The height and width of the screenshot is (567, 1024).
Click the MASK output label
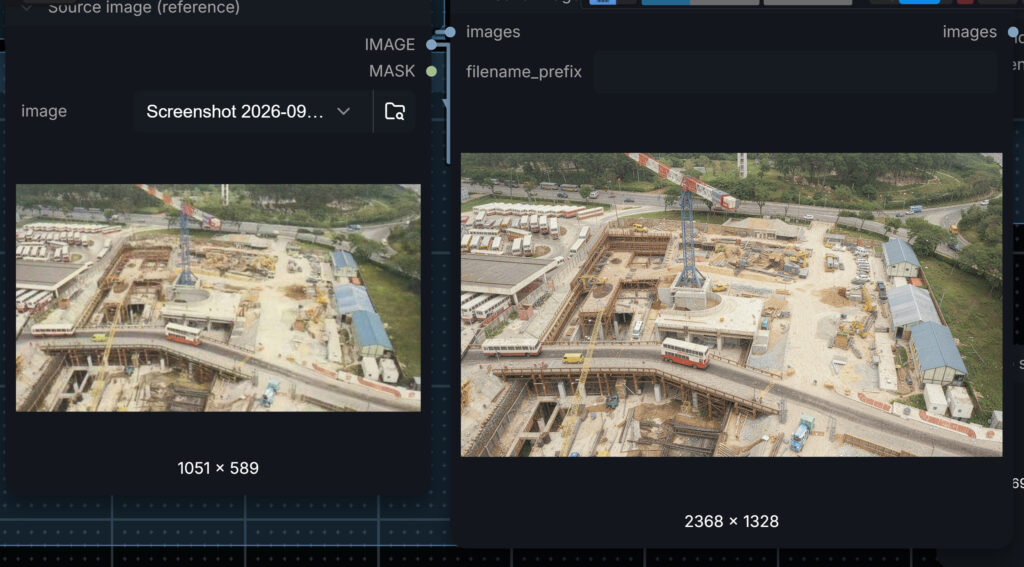coord(392,71)
